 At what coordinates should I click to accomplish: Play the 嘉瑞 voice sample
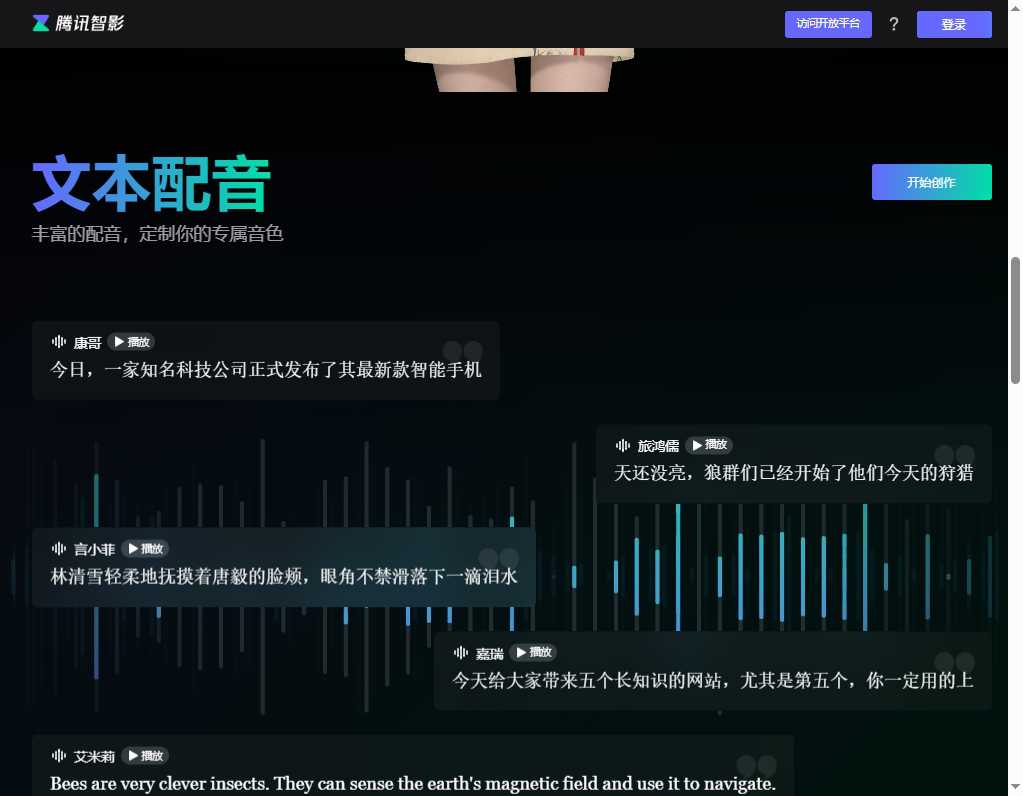pyautogui.click(x=533, y=652)
